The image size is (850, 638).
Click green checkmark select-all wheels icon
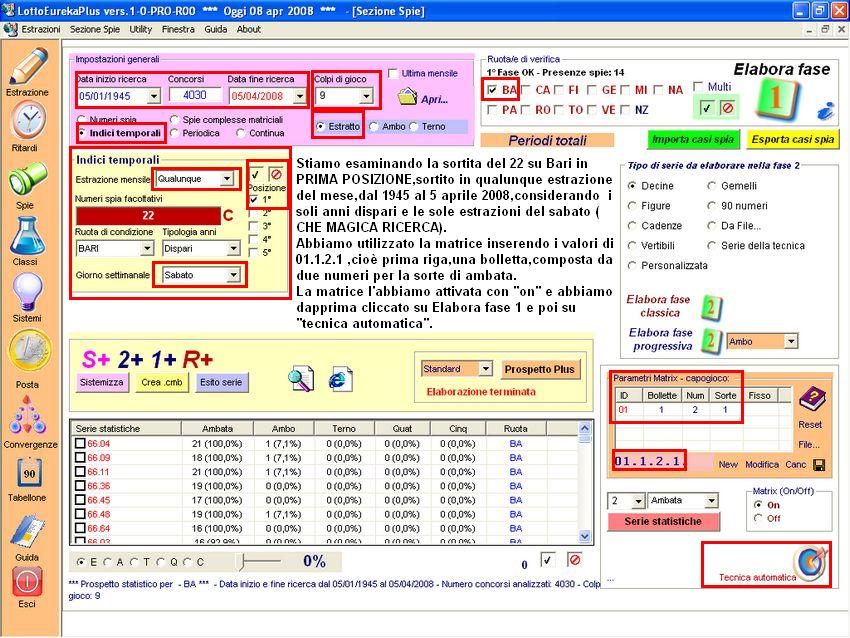[x=706, y=108]
